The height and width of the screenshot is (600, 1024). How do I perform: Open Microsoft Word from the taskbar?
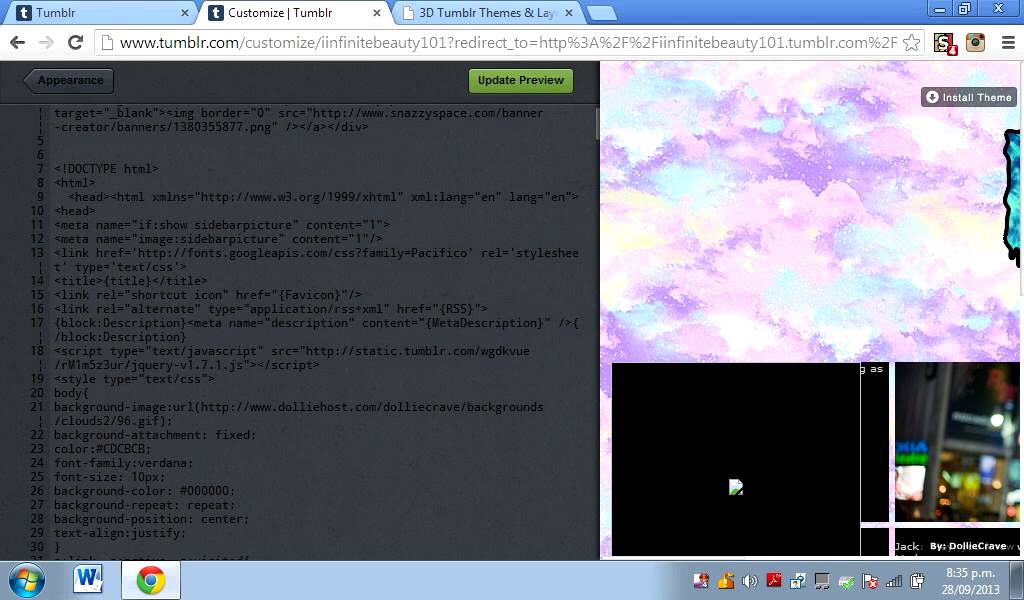(x=88, y=579)
